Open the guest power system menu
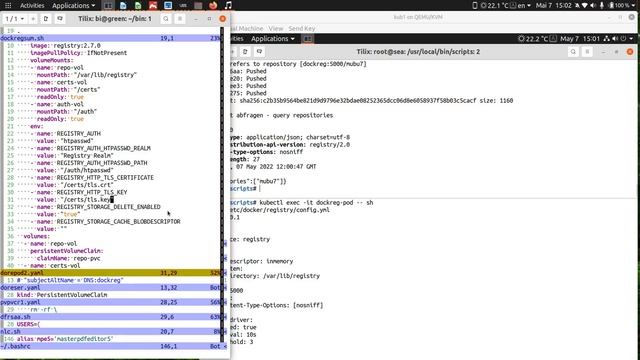640x360 pixels. tap(627, 39)
